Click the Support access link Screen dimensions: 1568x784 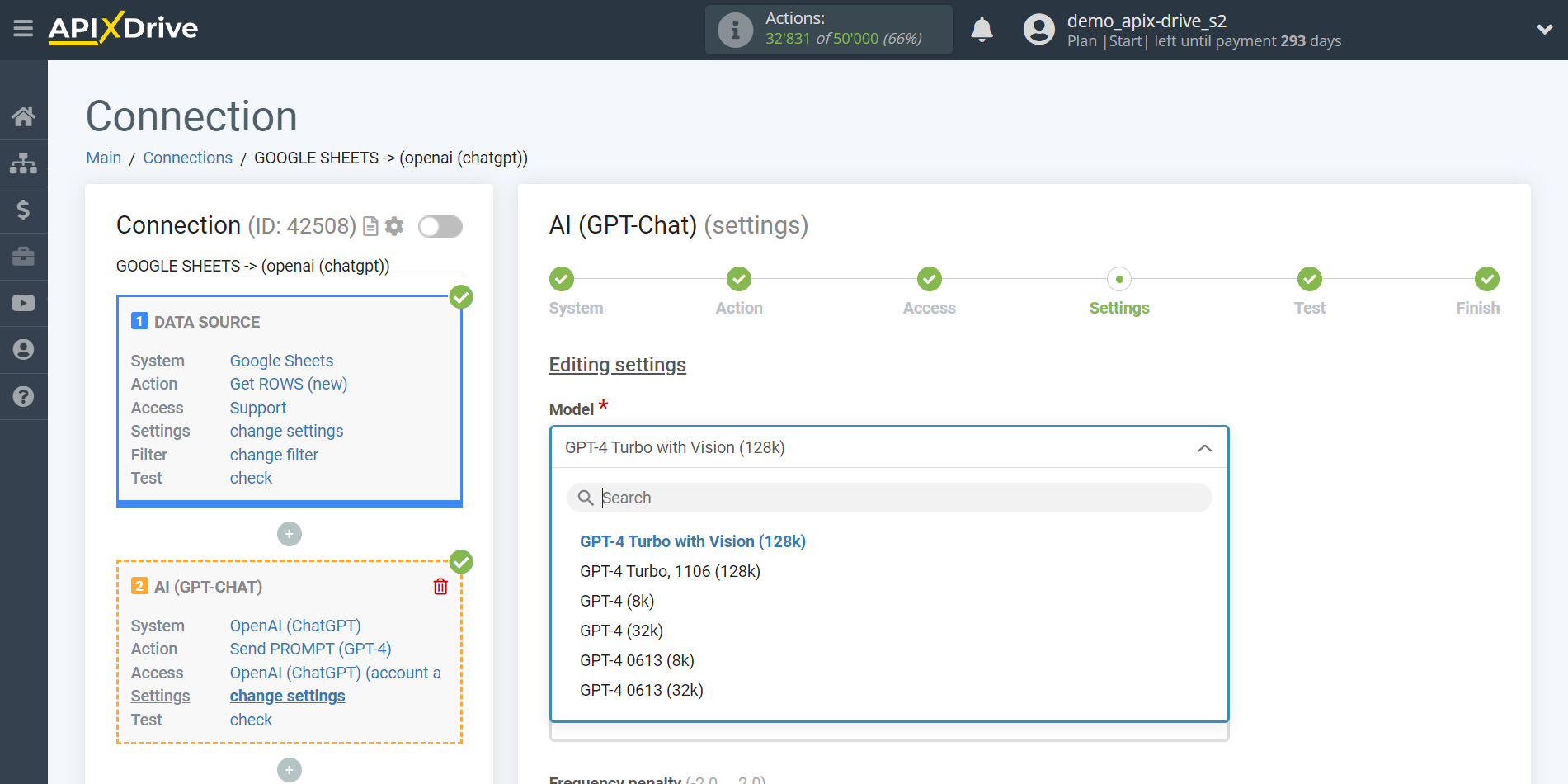pyautogui.click(x=258, y=408)
